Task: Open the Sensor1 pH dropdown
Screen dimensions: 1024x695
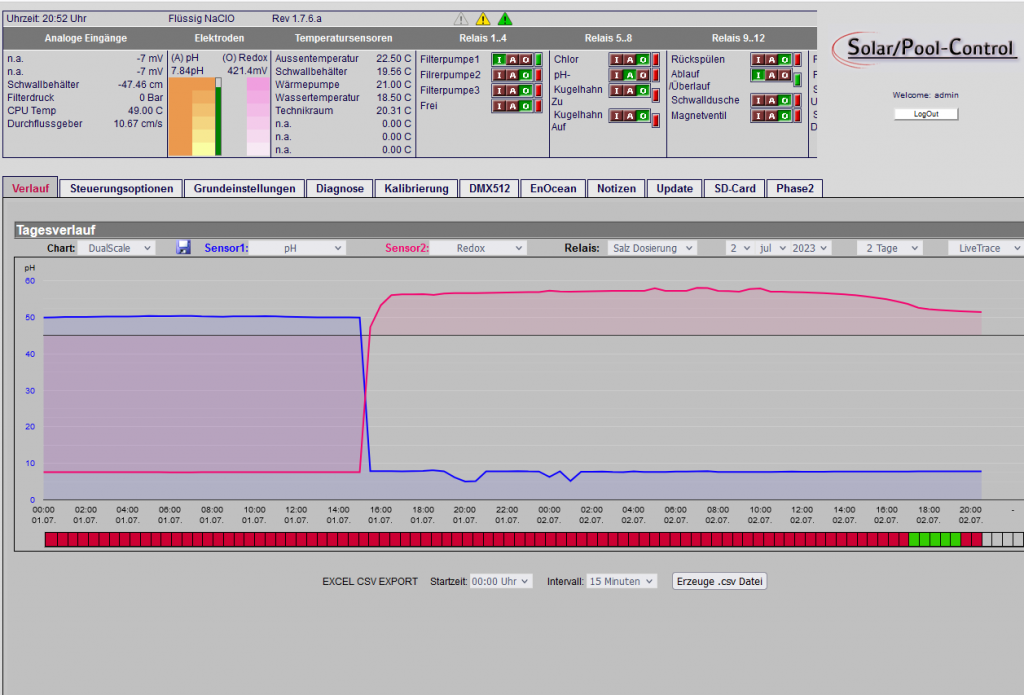Action: (297, 248)
